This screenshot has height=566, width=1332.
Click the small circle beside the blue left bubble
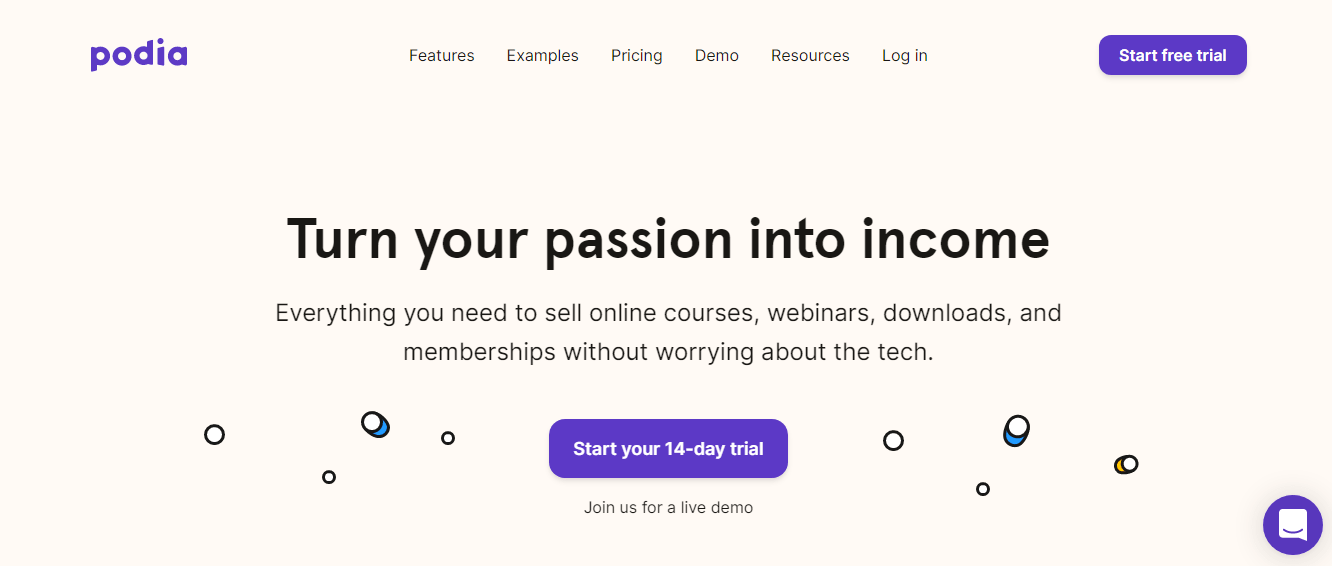(x=448, y=438)
